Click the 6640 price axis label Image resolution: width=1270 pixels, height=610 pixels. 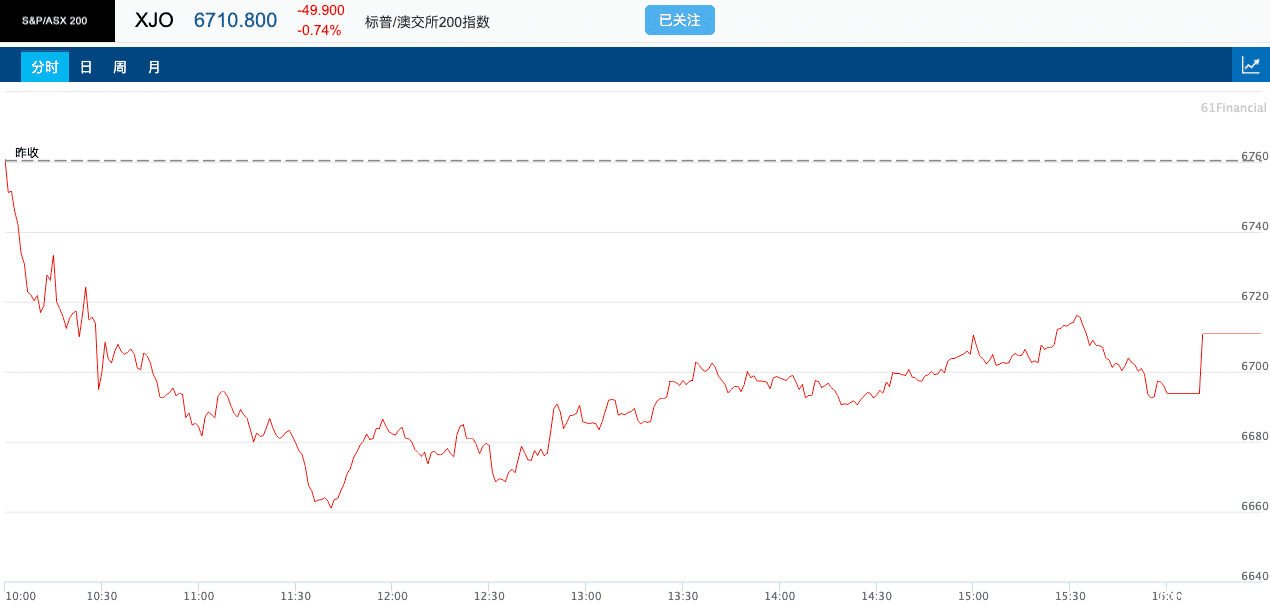[1254, 576]
